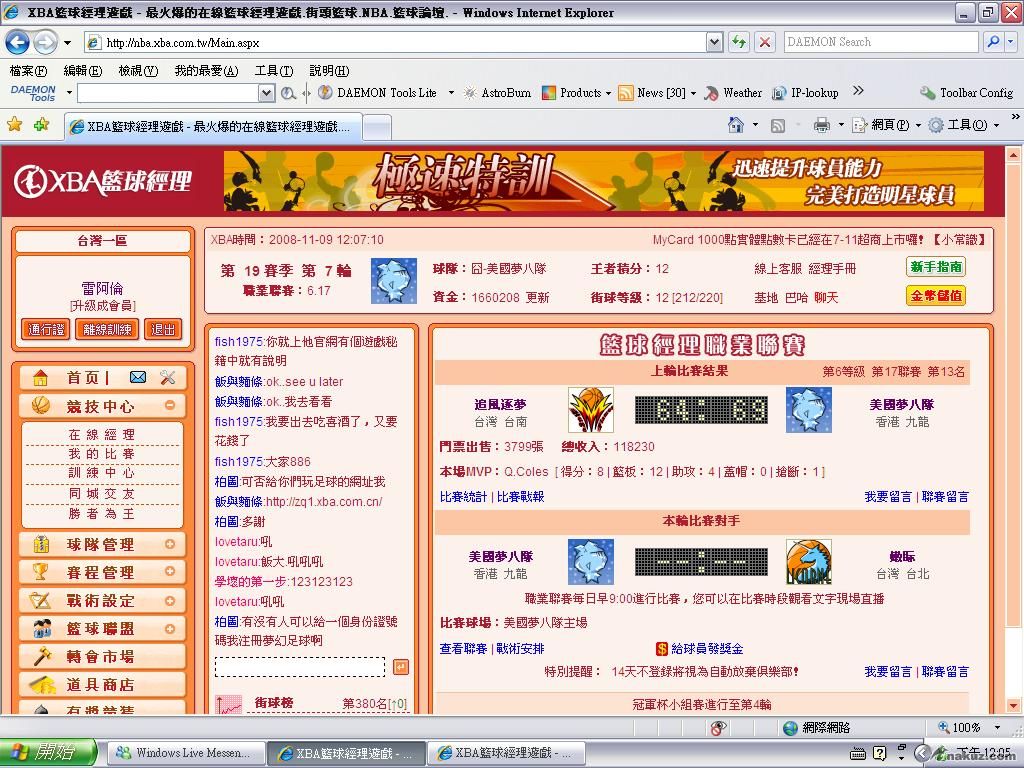Click the RSS feeds icon in command bar
The image size is (1024, 768).
pos(778,125)
